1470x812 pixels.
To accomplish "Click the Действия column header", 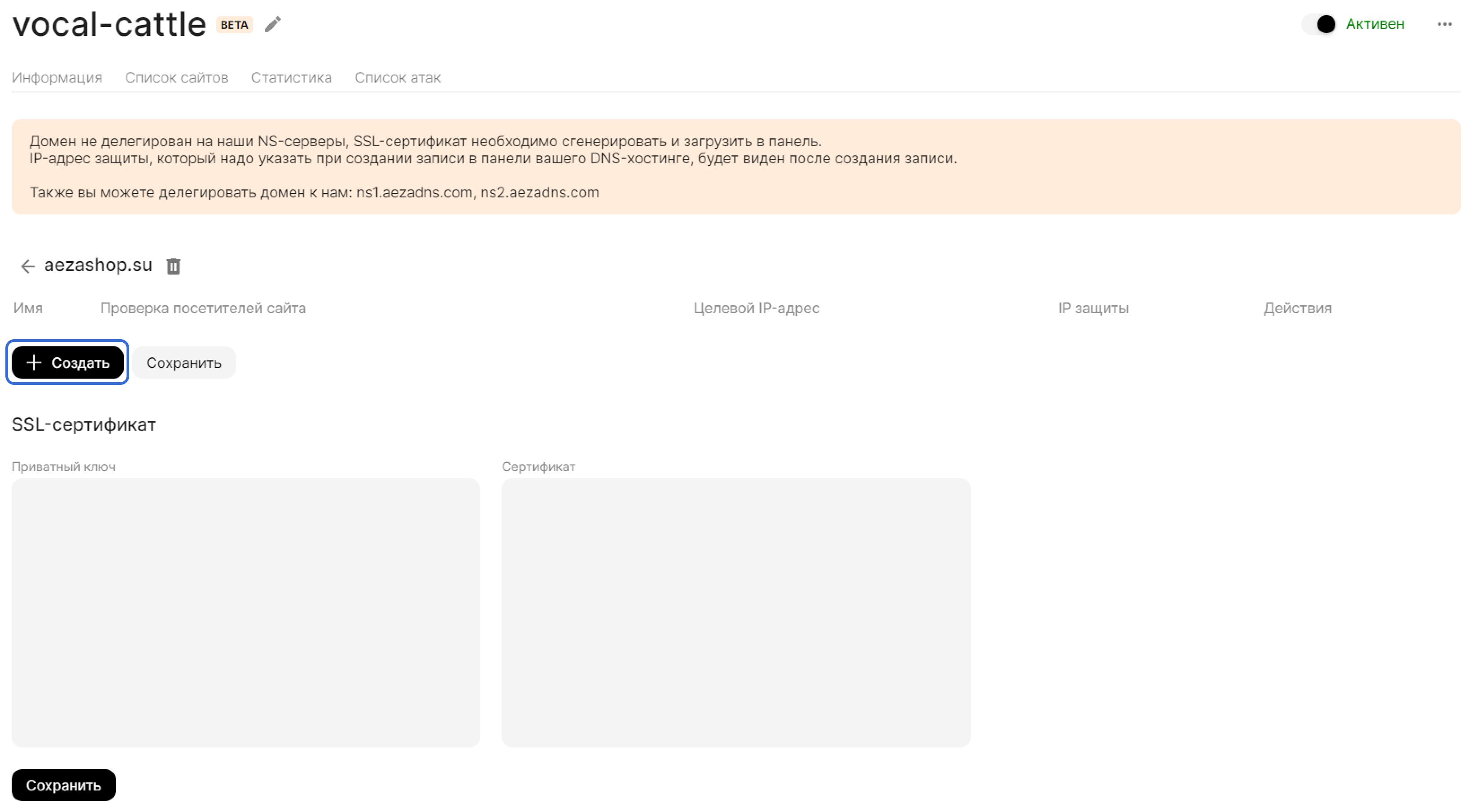I will pos(1297,308).
